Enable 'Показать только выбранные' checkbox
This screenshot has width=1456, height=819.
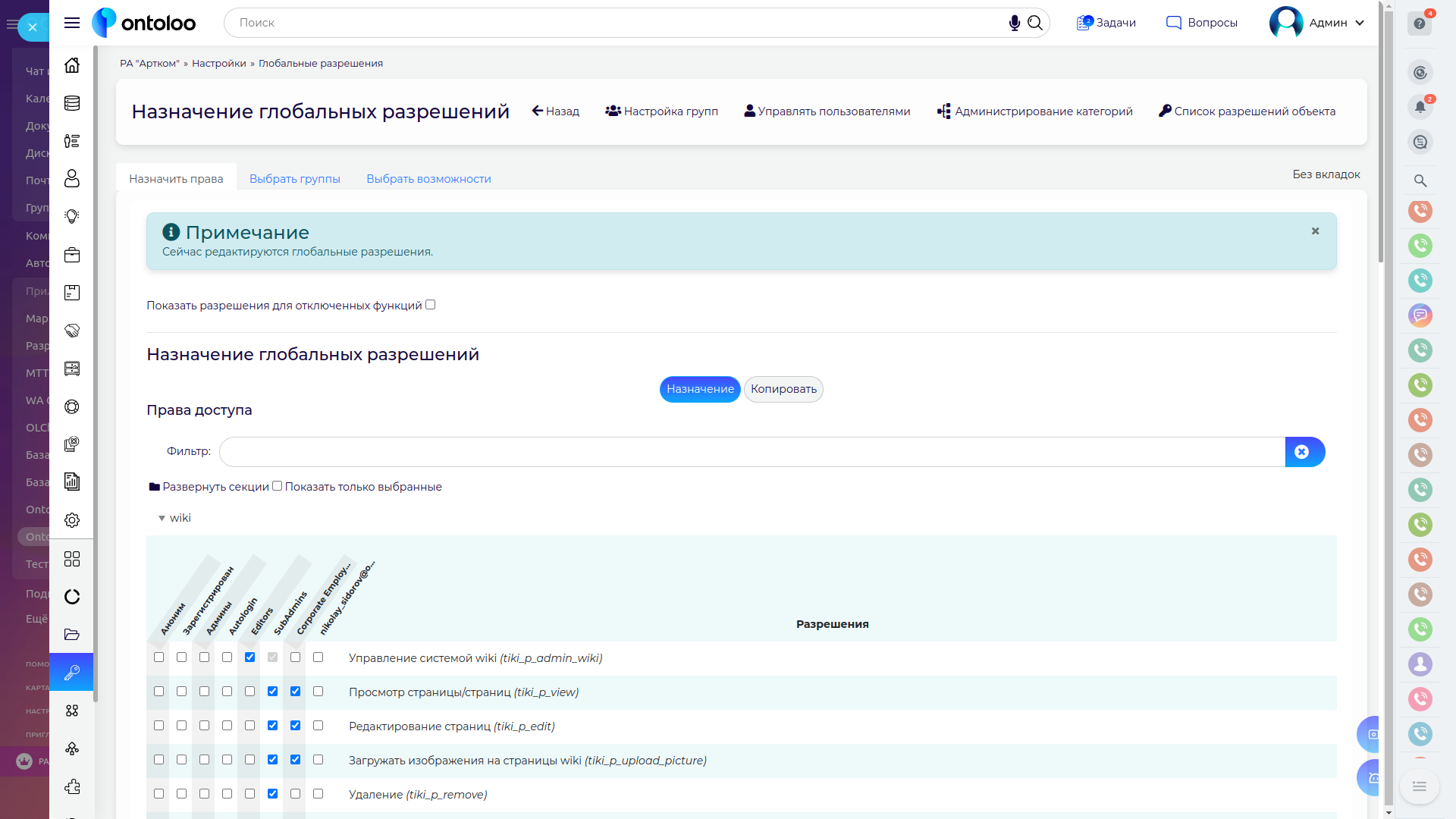pos(277,486)
